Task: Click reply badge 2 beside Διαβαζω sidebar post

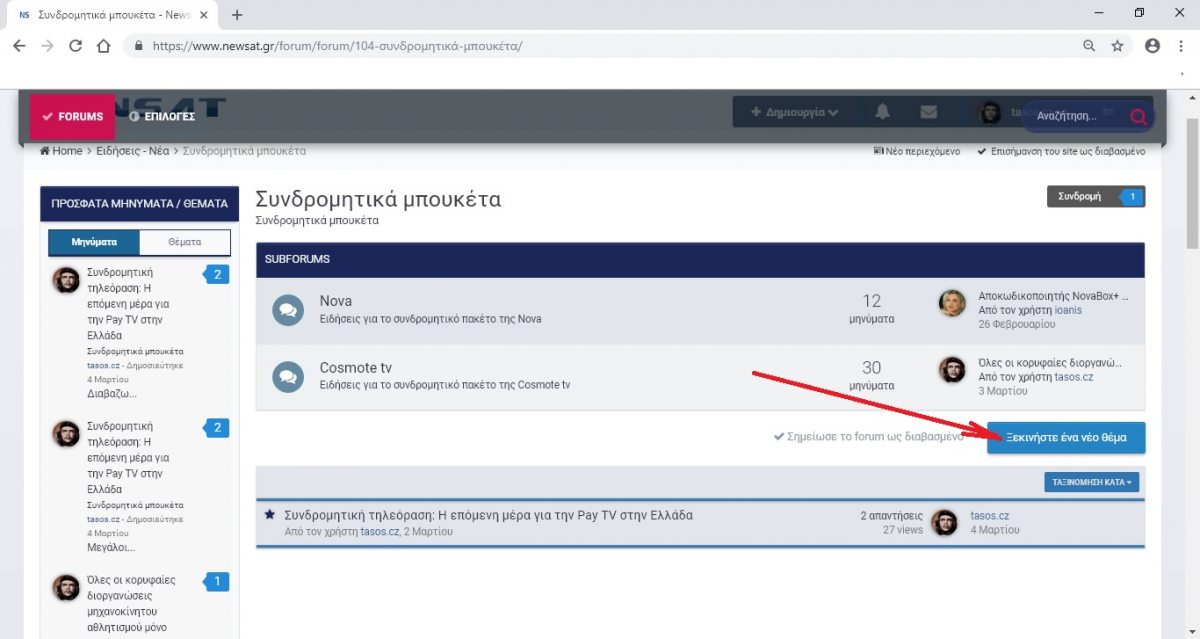Action: [x=216, y=274]
